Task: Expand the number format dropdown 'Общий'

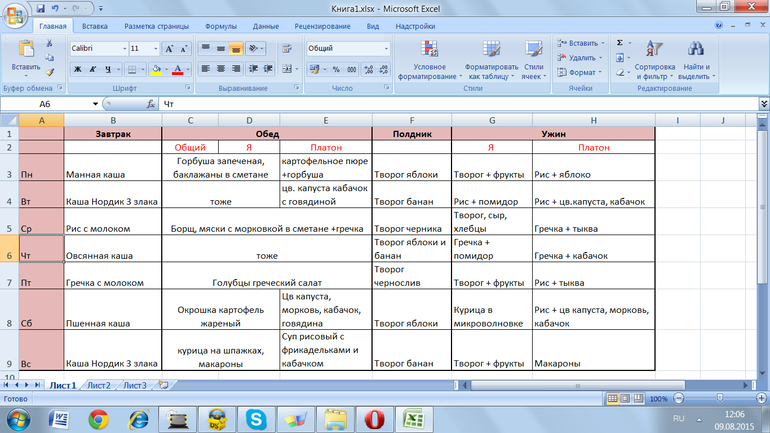Action: click(x=386, y=48)
